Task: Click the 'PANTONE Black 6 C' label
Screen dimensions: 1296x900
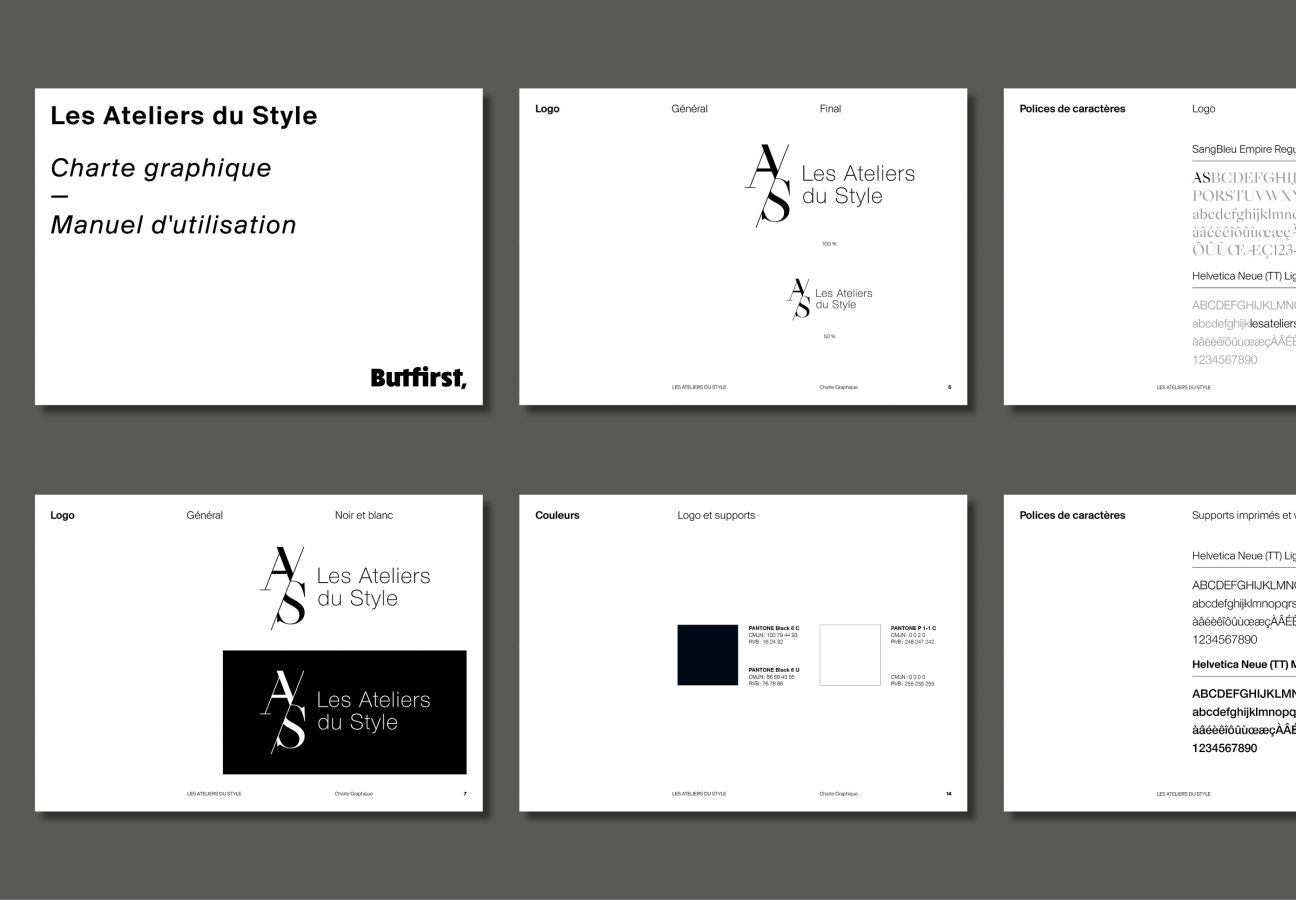Action: point(774,628)
